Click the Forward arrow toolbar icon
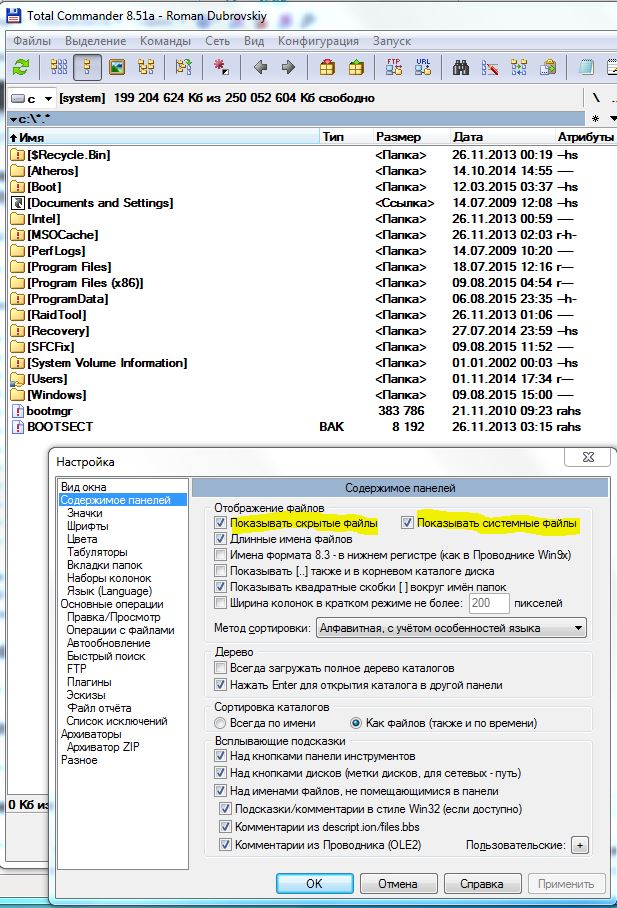This screenshot has height=908, width=617. click(288, 67)
